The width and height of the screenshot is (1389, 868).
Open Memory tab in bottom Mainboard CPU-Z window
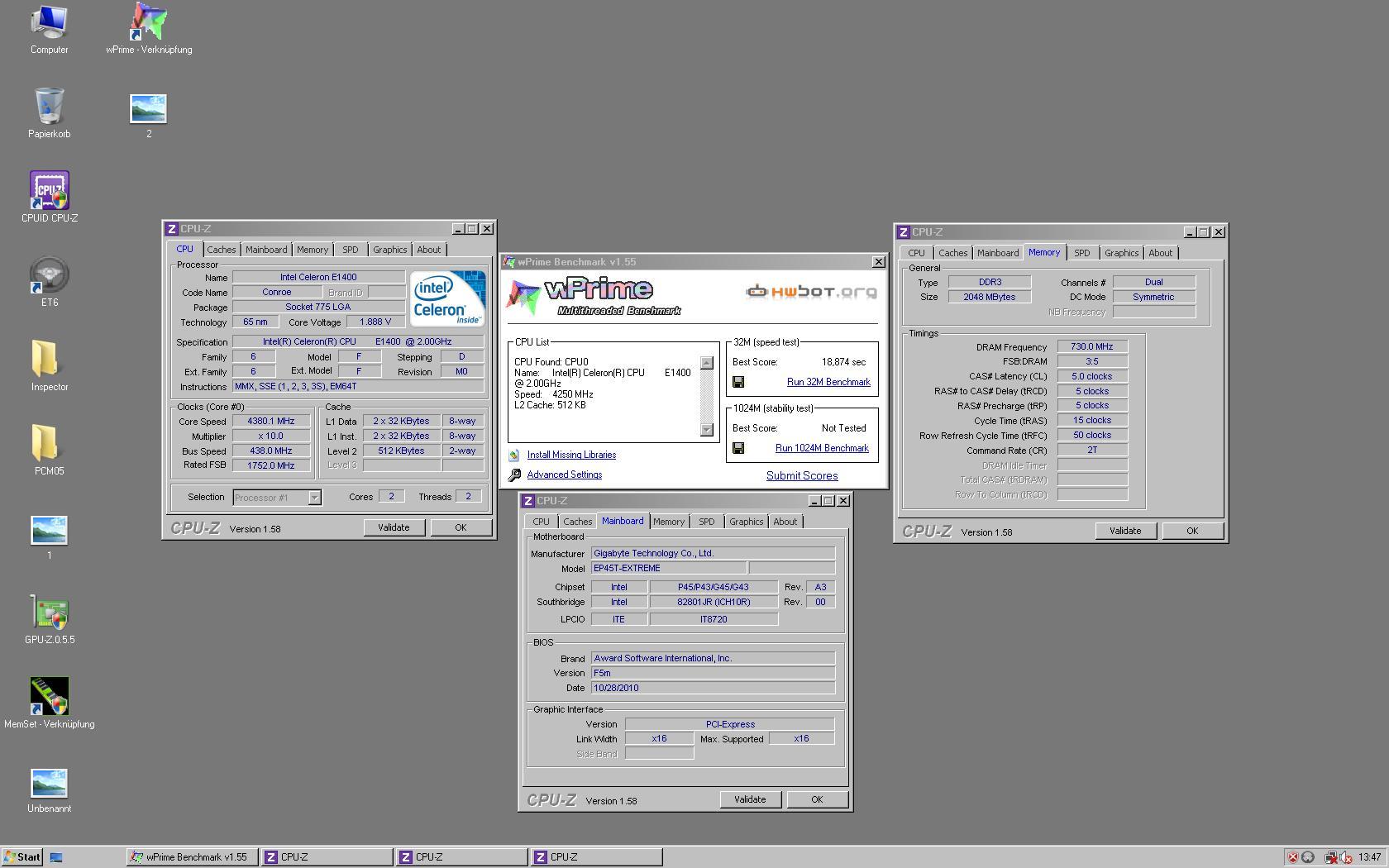click(x=668, y=522)
